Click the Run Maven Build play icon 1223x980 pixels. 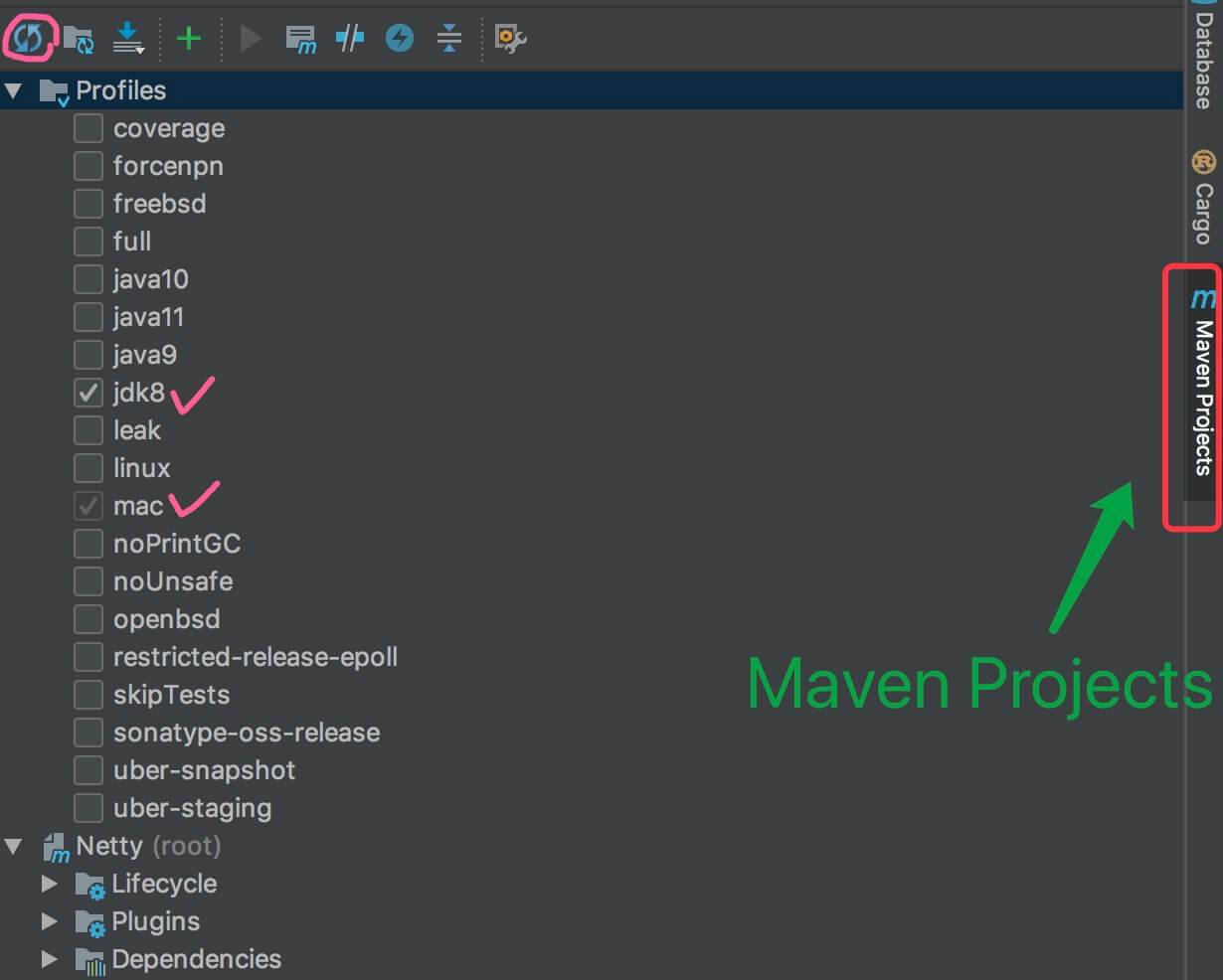[251, 38]
